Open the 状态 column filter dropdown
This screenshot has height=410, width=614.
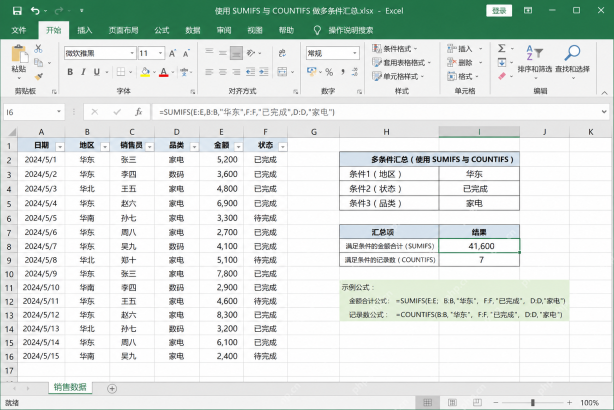(x=283, y=147)
